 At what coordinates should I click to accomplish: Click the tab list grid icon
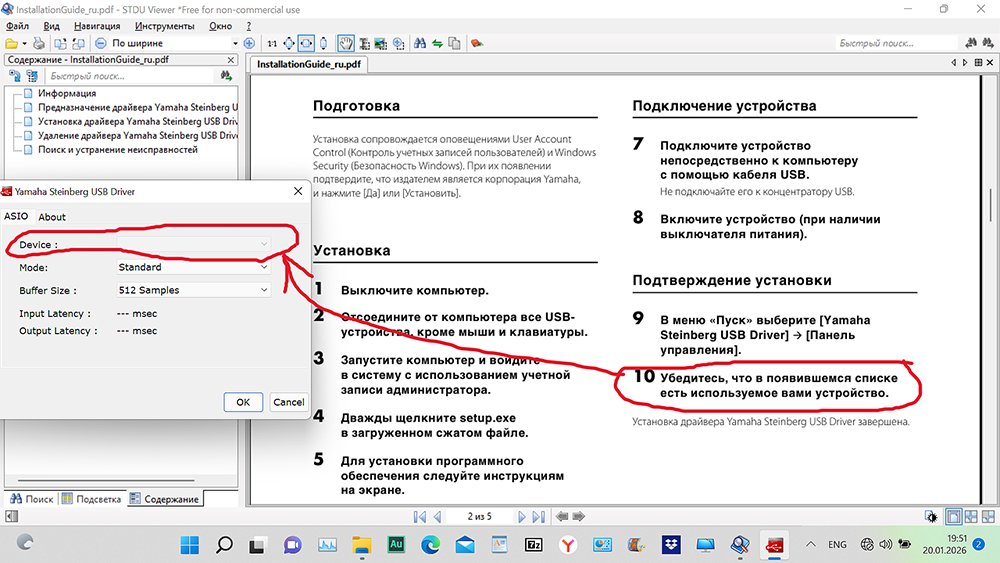978,62
